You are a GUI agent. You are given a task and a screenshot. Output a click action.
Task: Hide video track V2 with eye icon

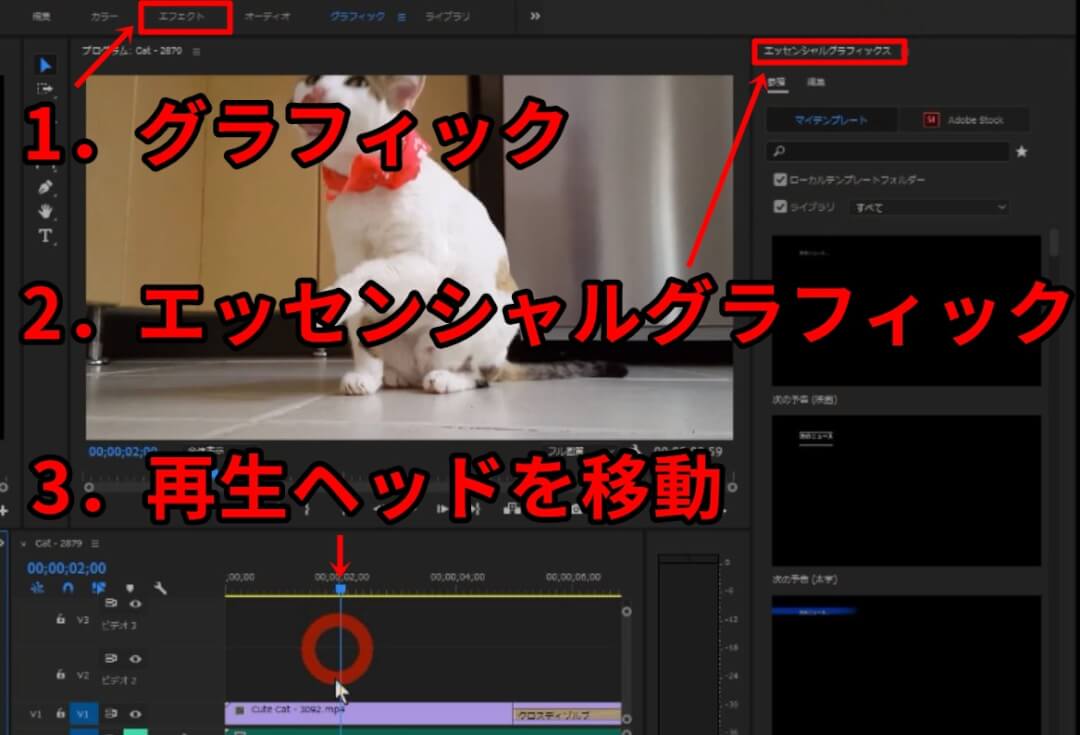pos(136,659)
